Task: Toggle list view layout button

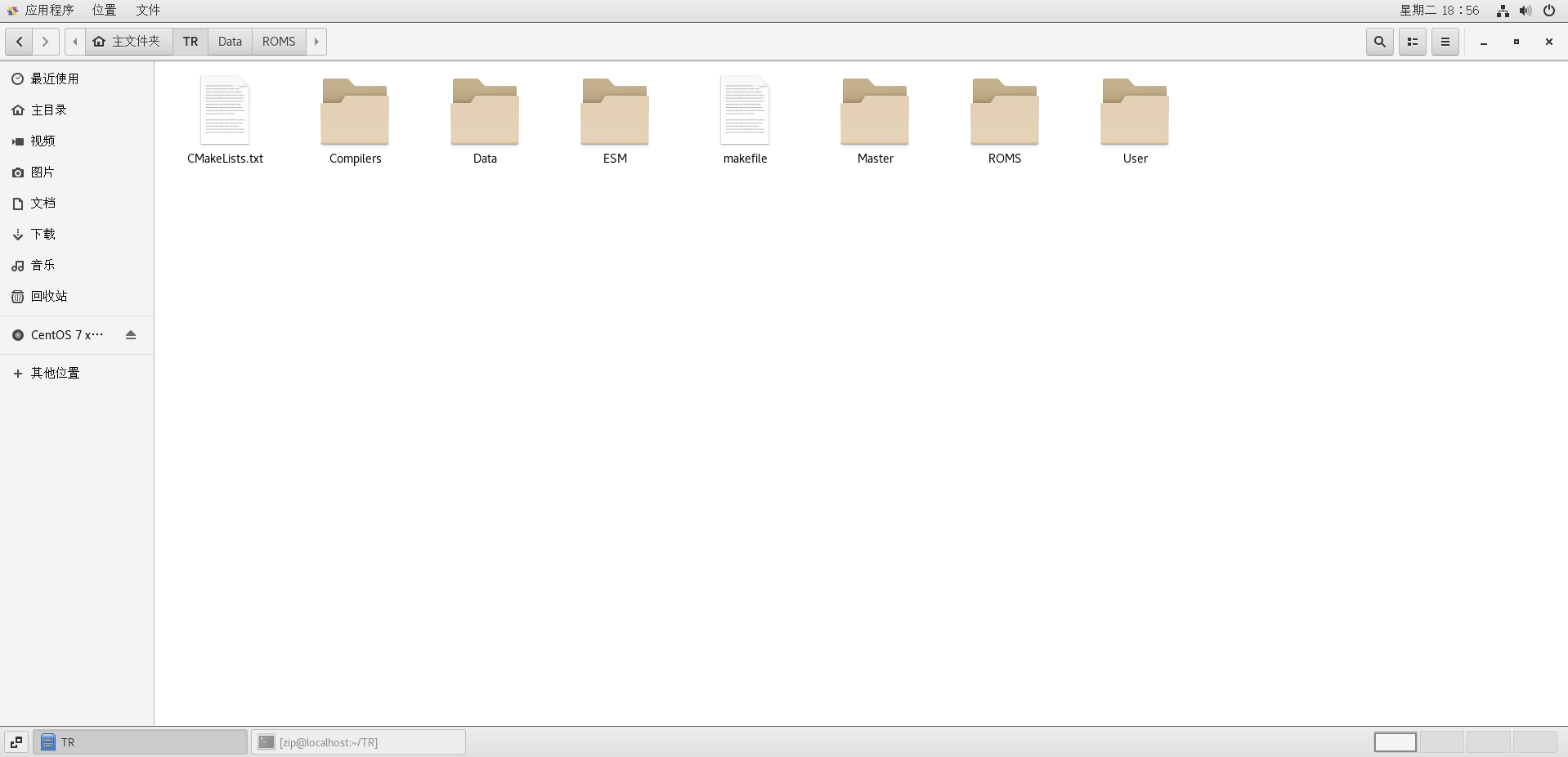Action: click(x=1412, y=42)
